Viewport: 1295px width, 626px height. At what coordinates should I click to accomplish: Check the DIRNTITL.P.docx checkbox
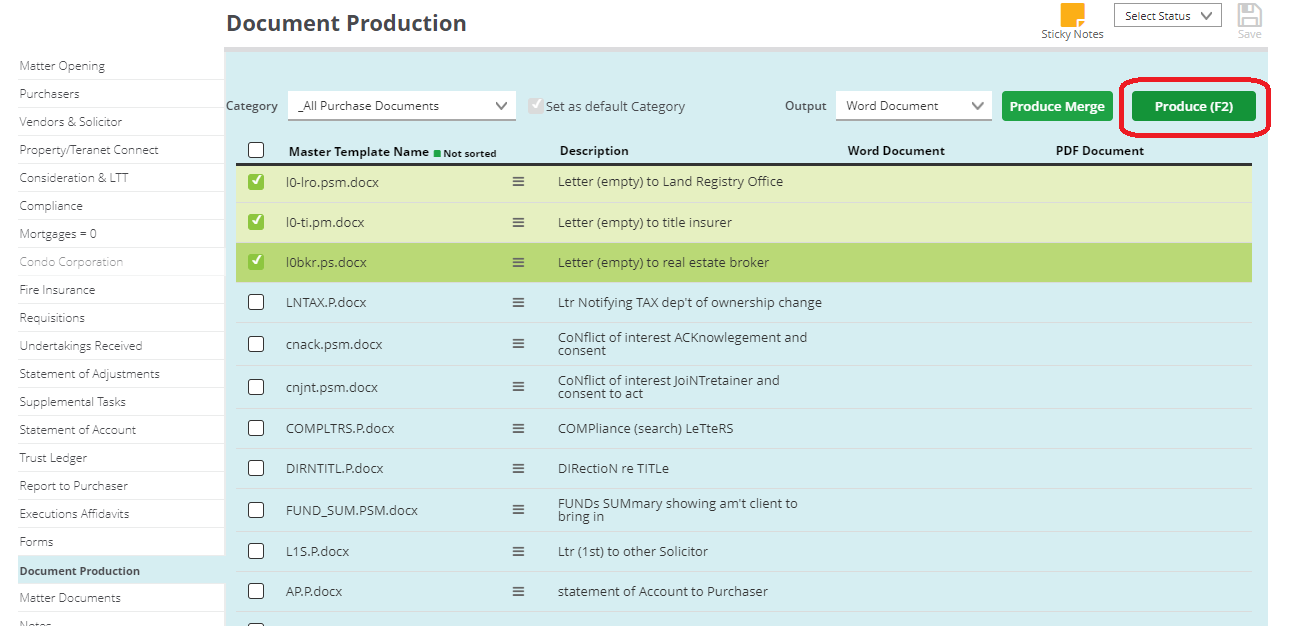[256, 468]
